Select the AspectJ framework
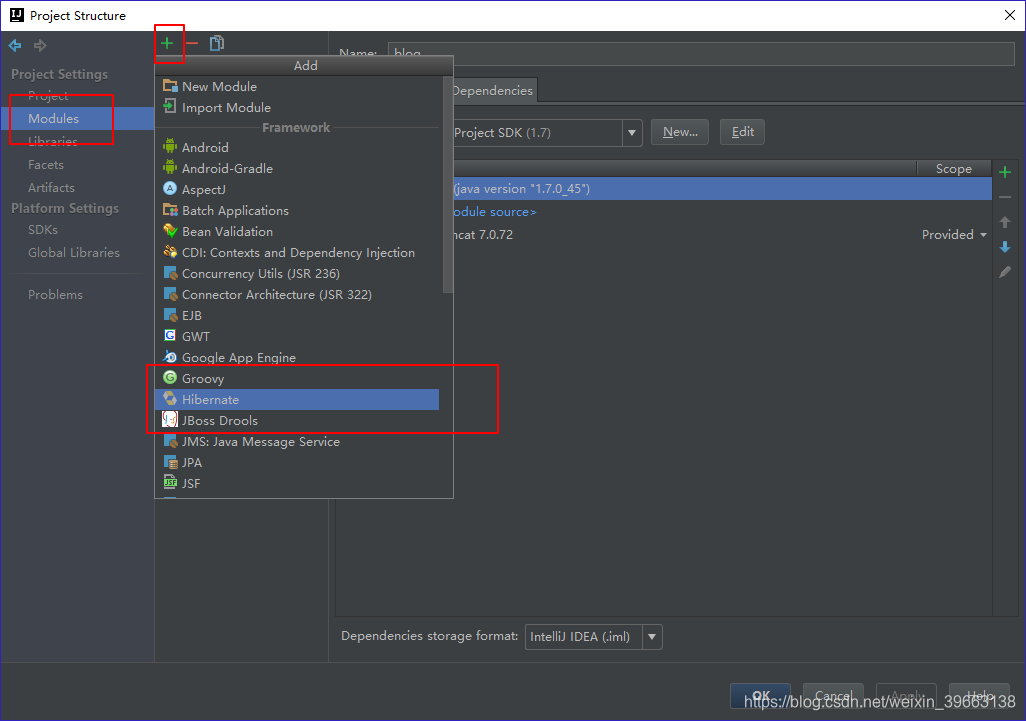This screenshot has height=721, width=1026. point(299,189)
